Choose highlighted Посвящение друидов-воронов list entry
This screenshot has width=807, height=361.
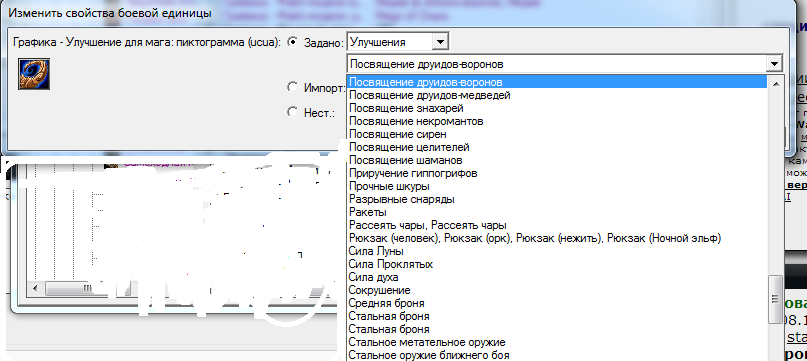point(557,82)
